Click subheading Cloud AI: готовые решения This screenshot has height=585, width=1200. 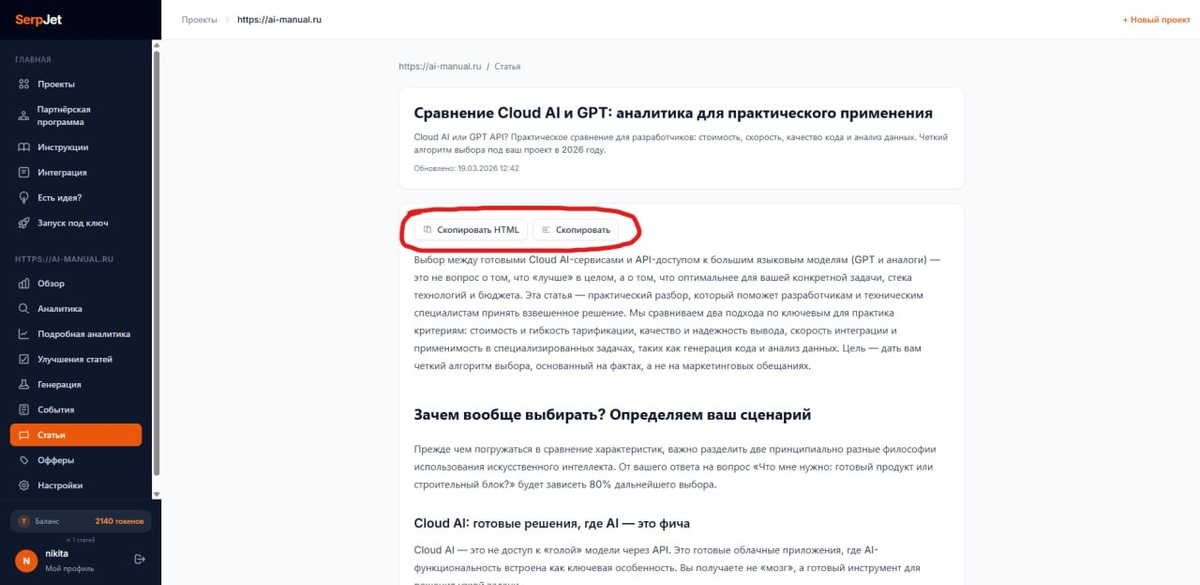coord(552,524)
